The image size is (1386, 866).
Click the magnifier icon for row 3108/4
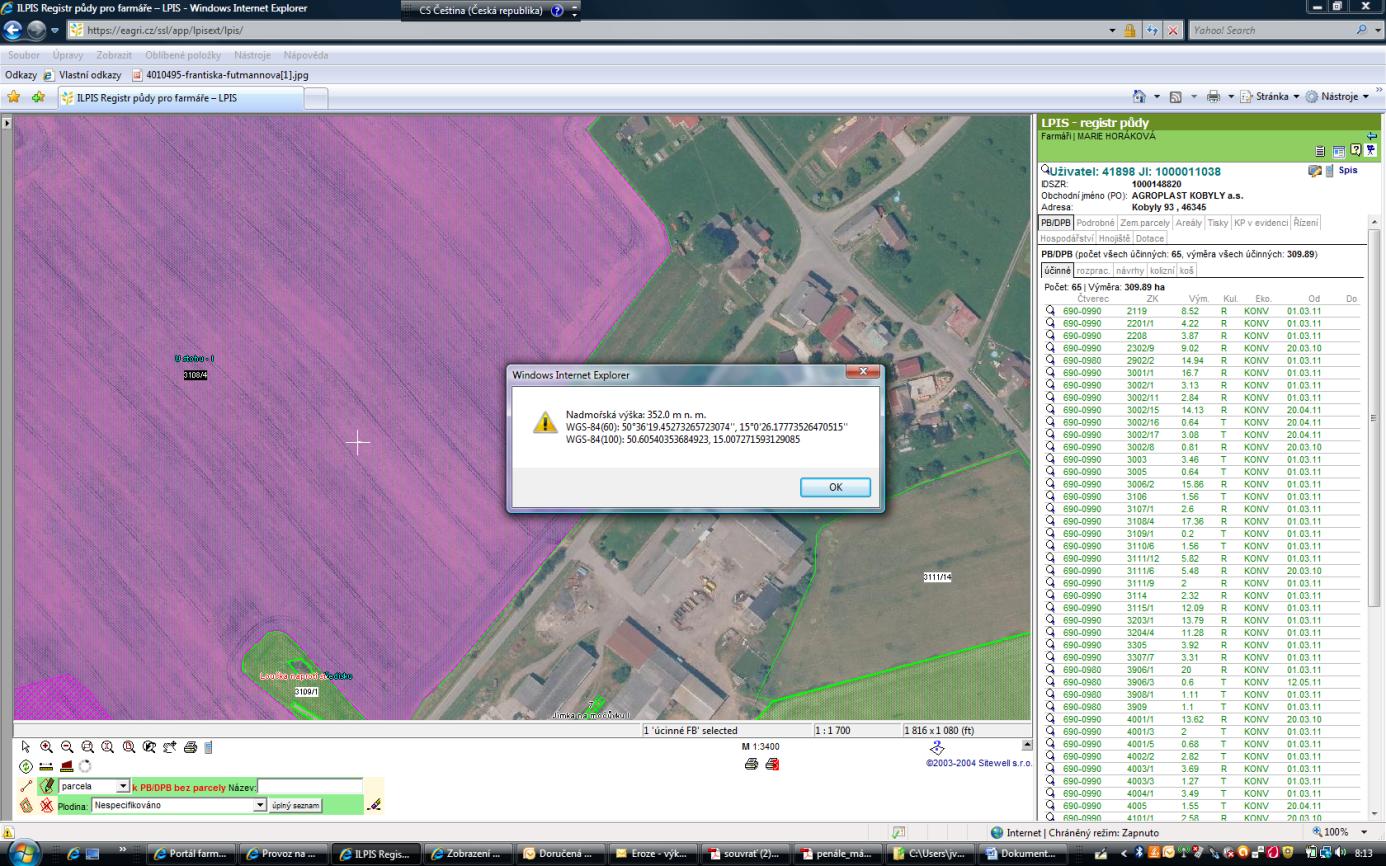tap(1050, 521)
